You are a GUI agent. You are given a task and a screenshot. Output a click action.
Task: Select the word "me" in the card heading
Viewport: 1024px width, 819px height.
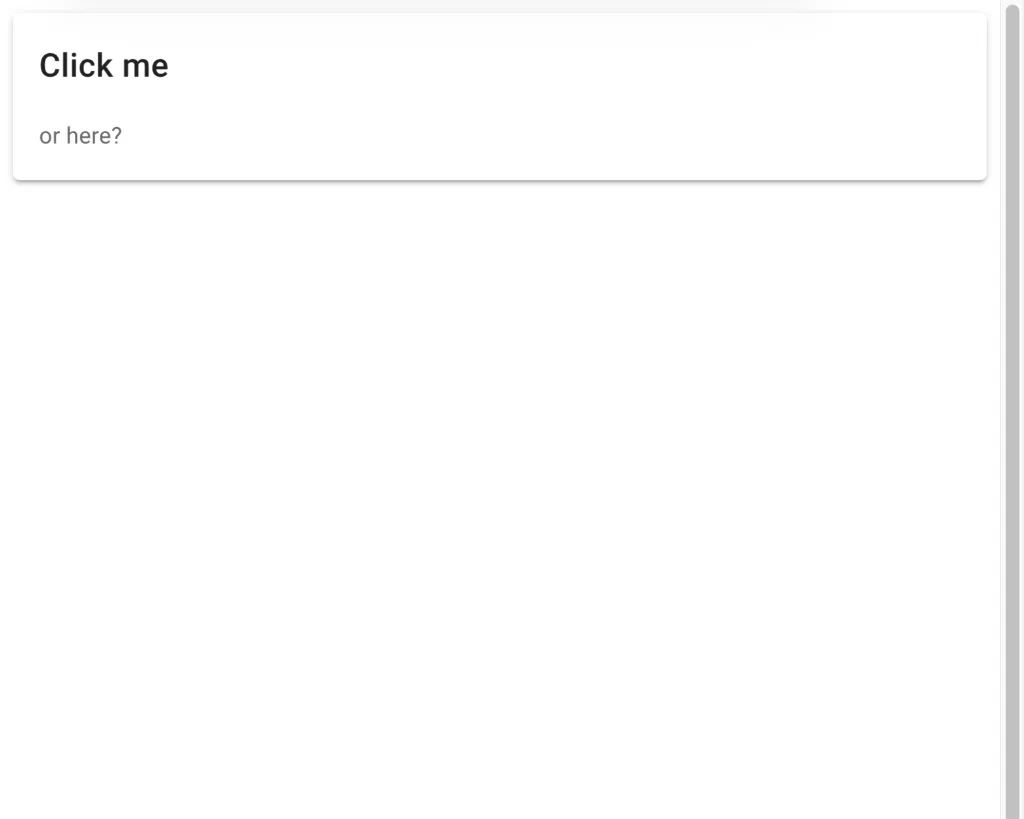pyautogui.click(x=146, y=66)
